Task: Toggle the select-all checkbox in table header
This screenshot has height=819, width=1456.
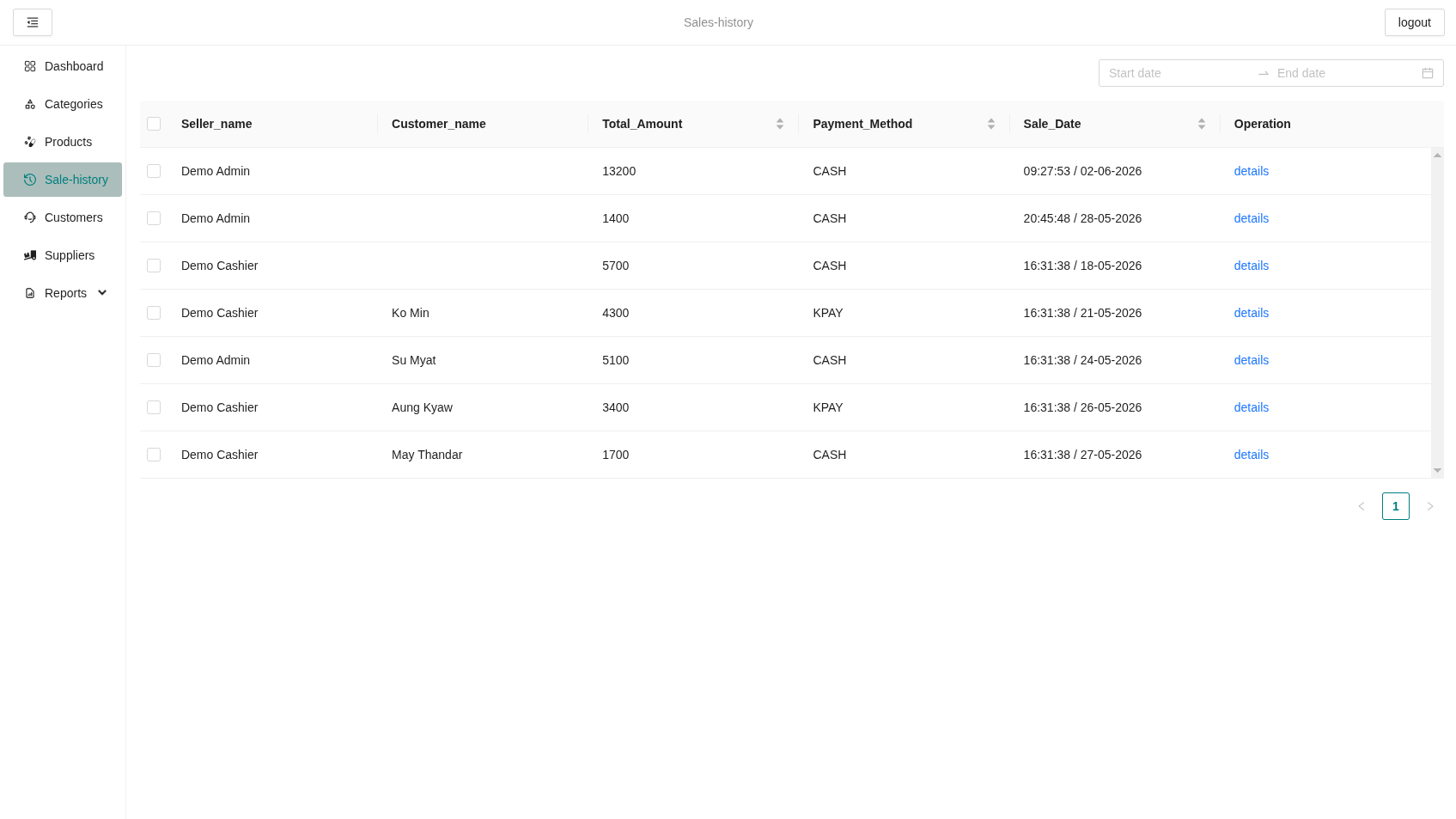Action: tap(154, 124)
